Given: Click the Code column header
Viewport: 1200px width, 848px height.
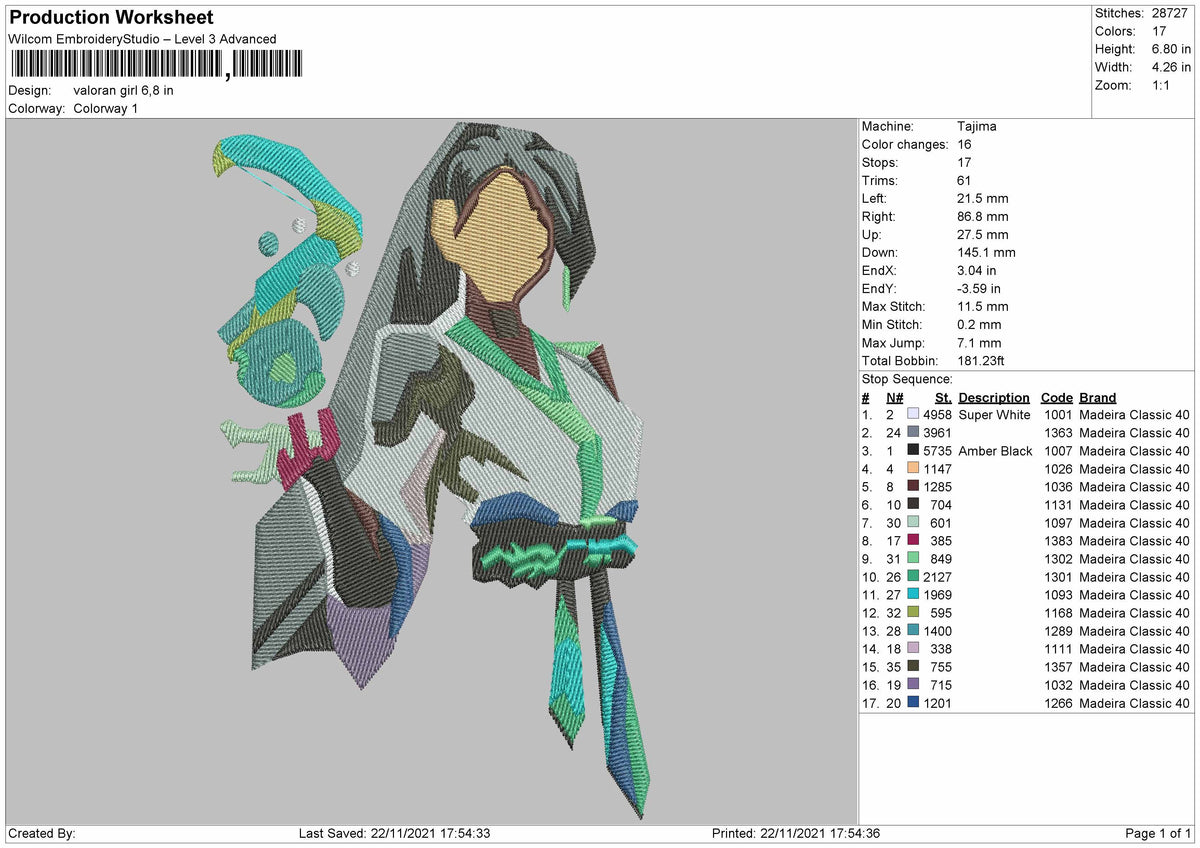Looking at the screenshot, I should click(x=1056, y=397).
